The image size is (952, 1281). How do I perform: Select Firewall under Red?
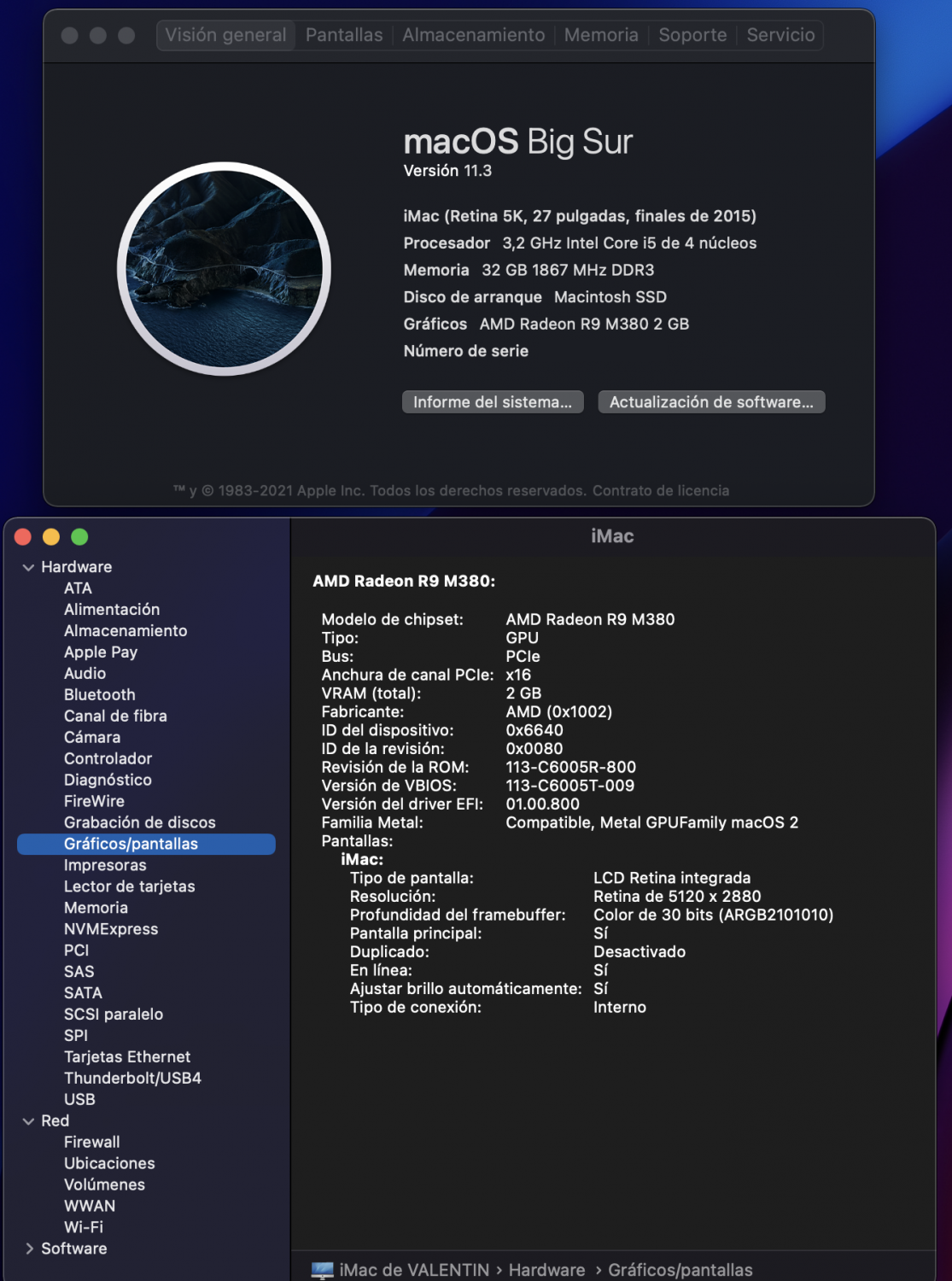pos(92,1143)
